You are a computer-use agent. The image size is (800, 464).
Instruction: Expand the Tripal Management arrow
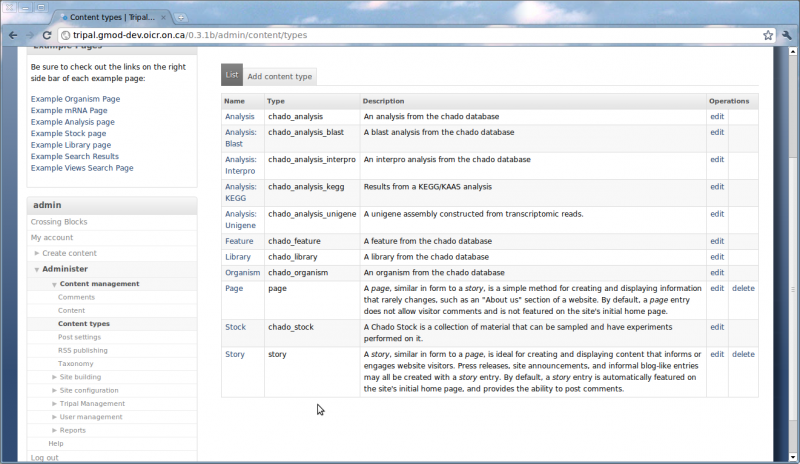tap(54, 403)
